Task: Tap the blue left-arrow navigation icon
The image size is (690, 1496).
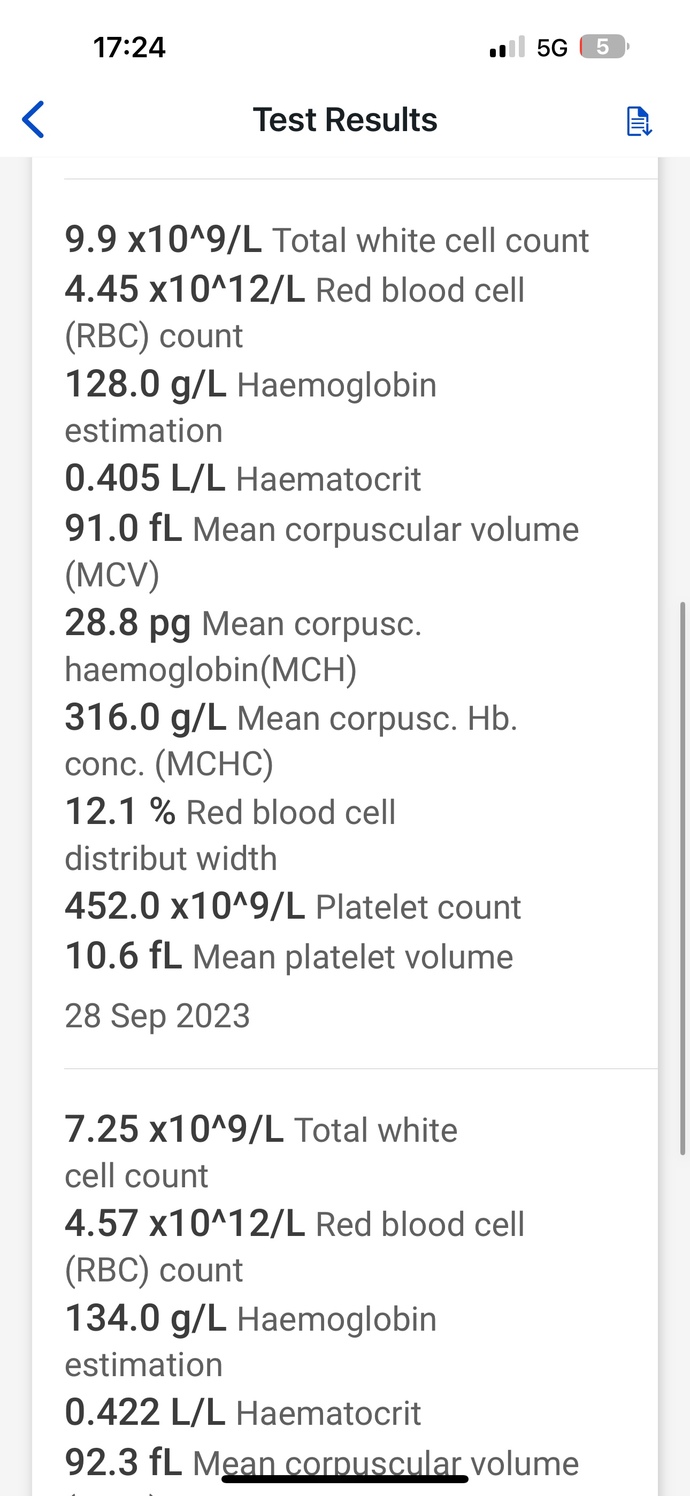Action: (x=33, y=119)
